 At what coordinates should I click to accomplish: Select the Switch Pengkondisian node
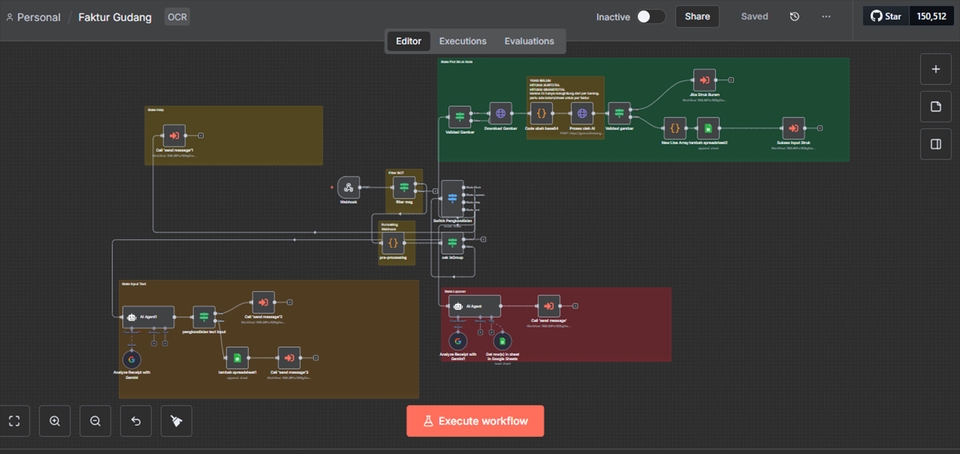point(452,197)
